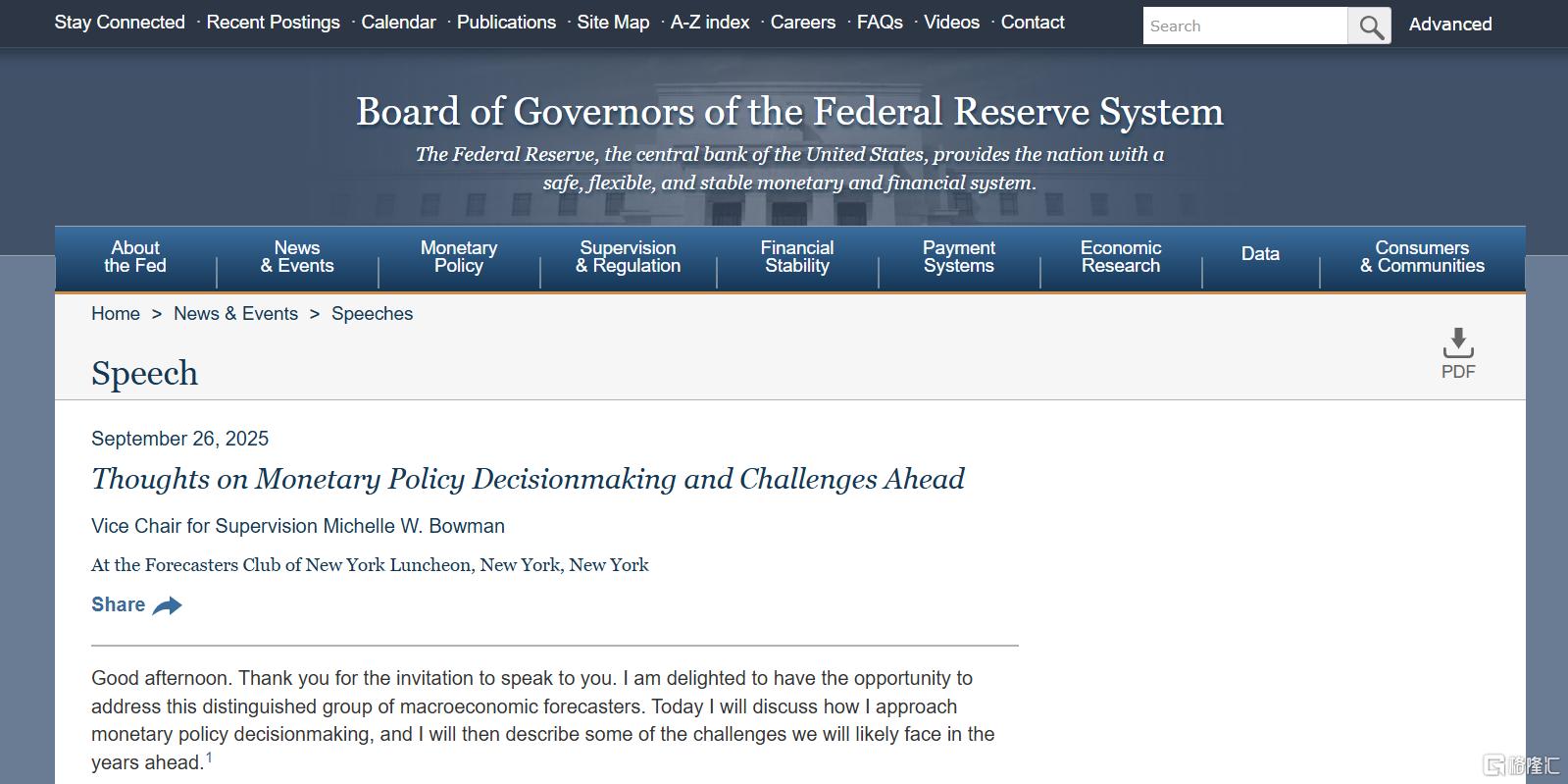This screenshot has width=1568, height=784.
Task: Open the Monetary Policy menu
Action: 459,257
